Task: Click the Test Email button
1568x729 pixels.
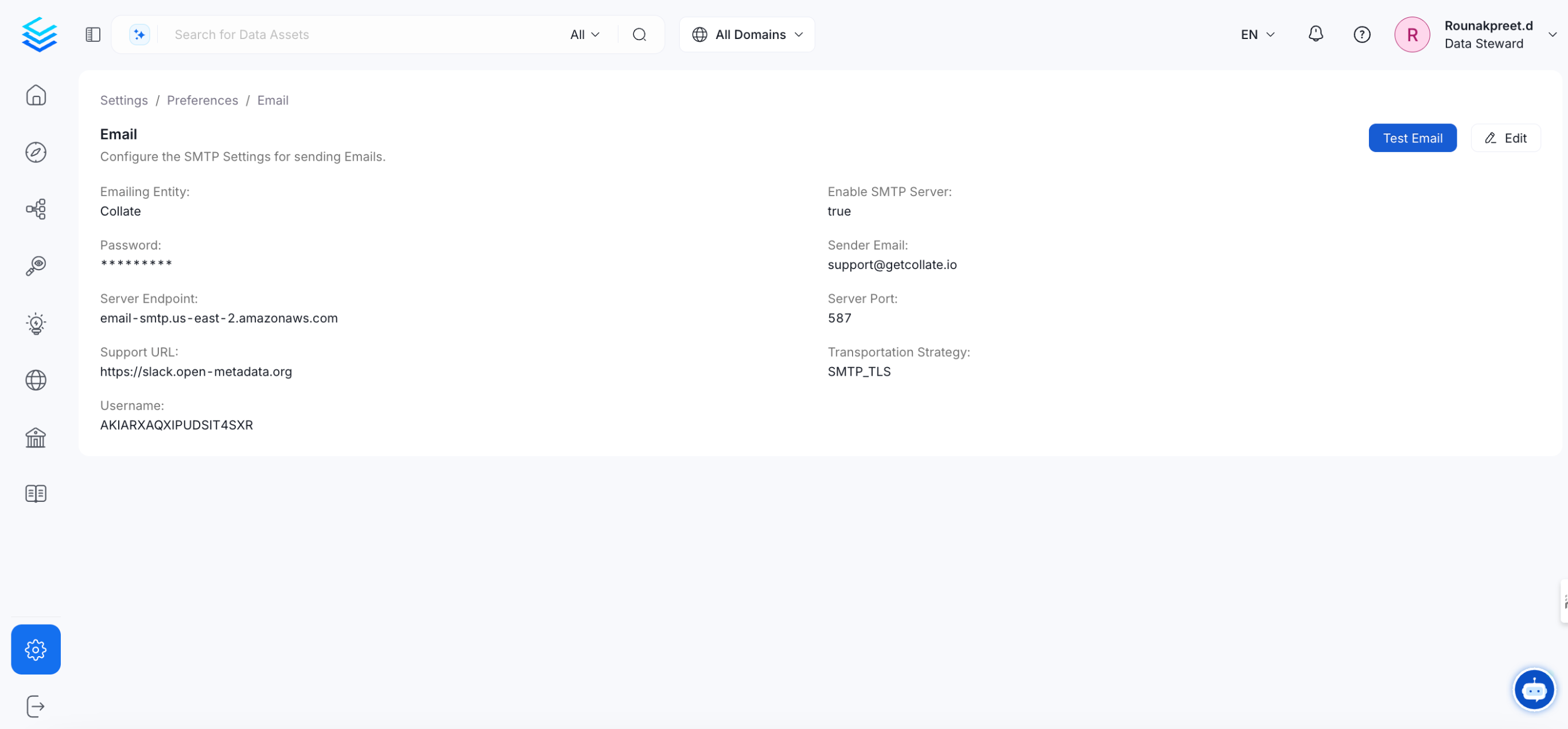Action: (1413, 138)
